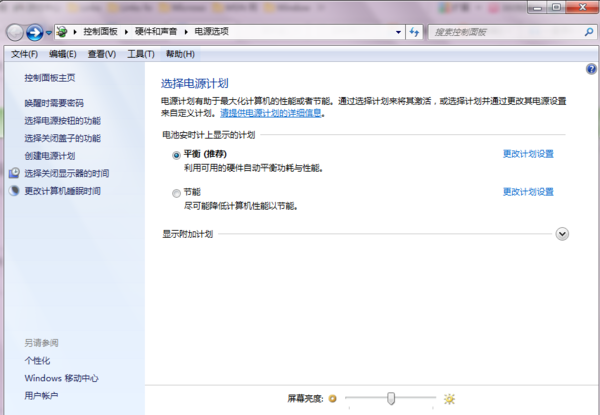Select the 平衡 (推荐) power plan radio button

(x=176, y=155)
